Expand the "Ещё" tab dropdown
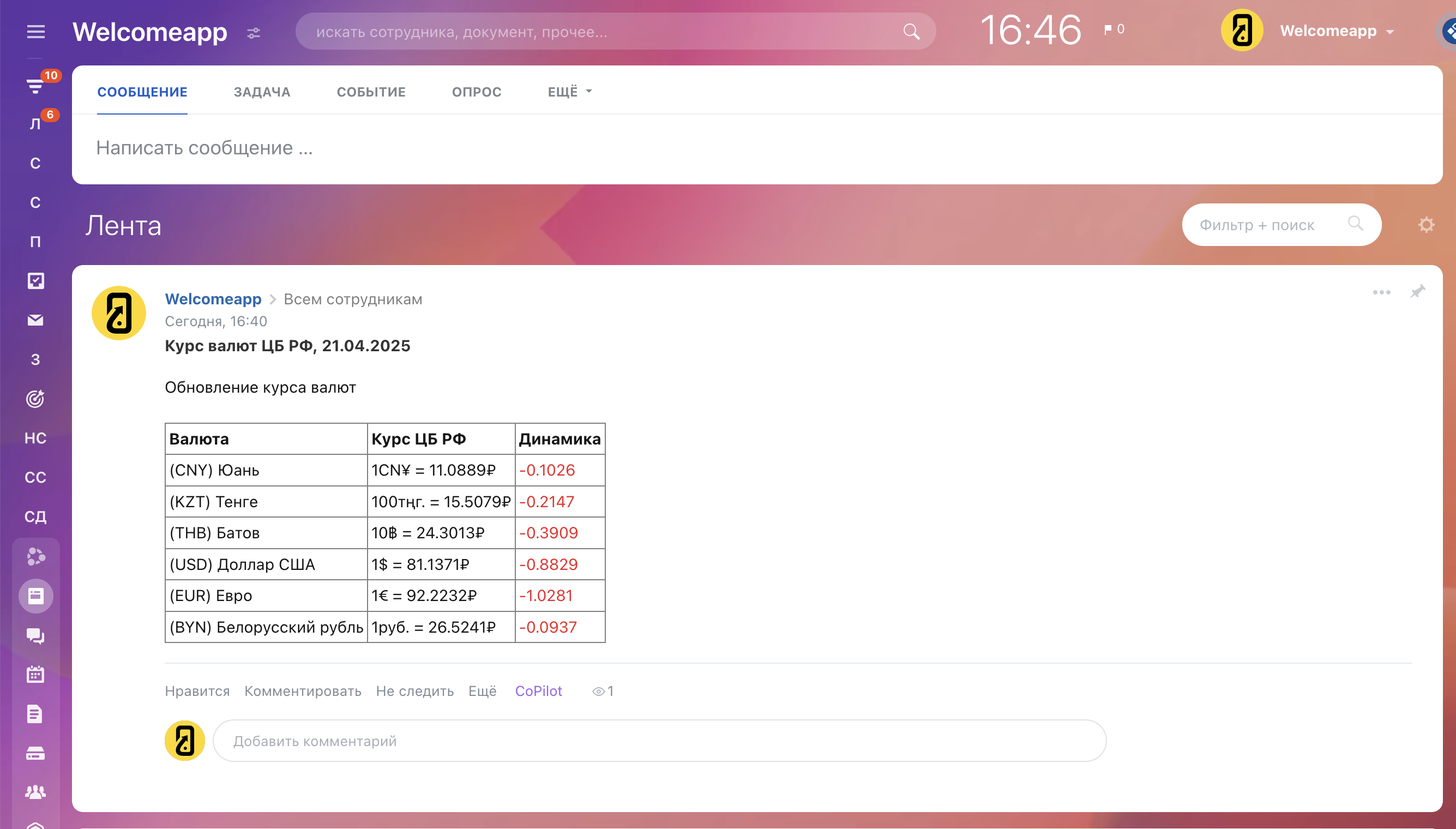 click(569, 92)
